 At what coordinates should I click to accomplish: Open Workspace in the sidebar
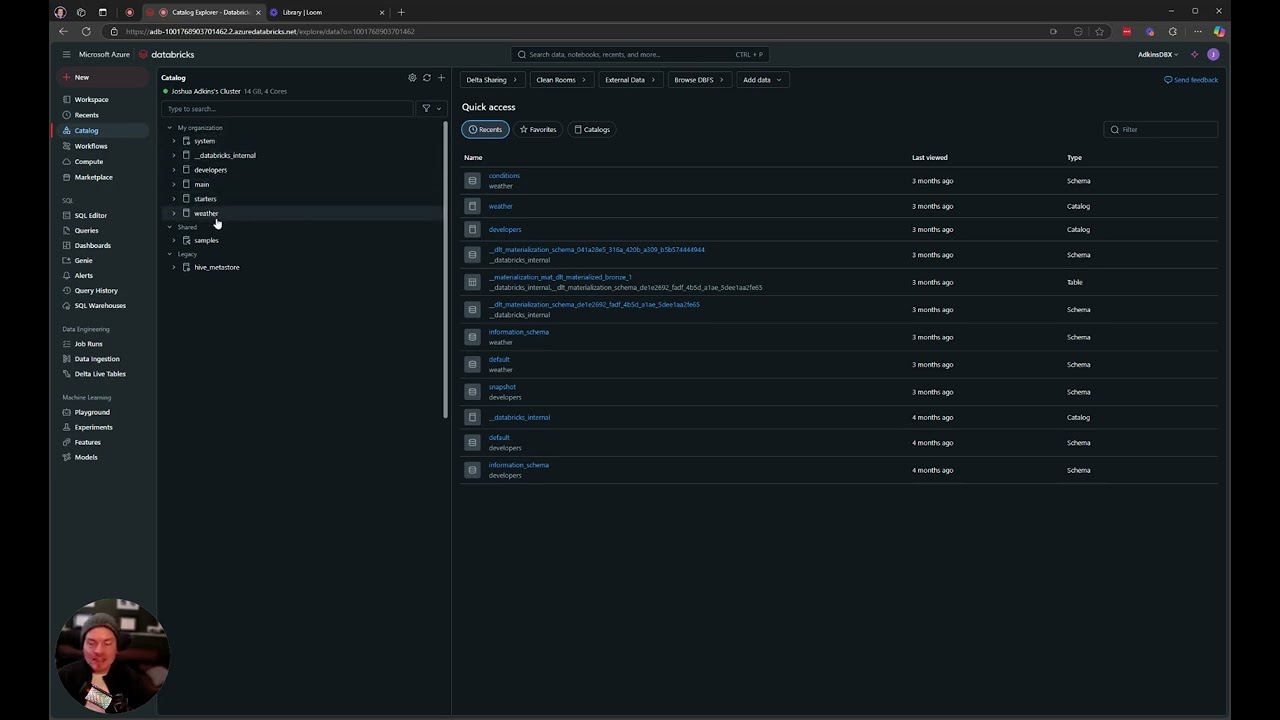(91, 100)
